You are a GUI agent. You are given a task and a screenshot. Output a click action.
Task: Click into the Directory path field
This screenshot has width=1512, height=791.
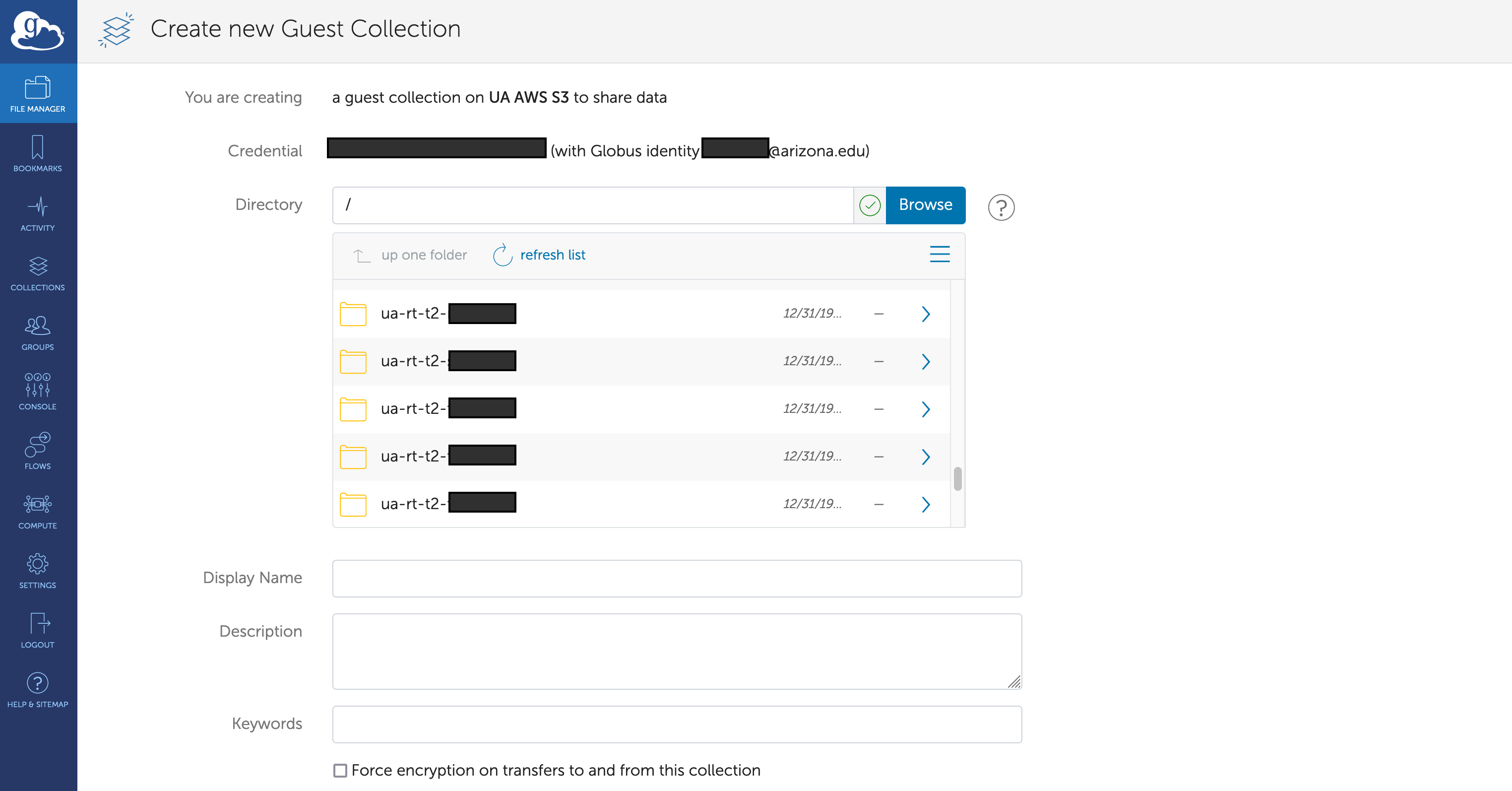click(x=593, y=205)
